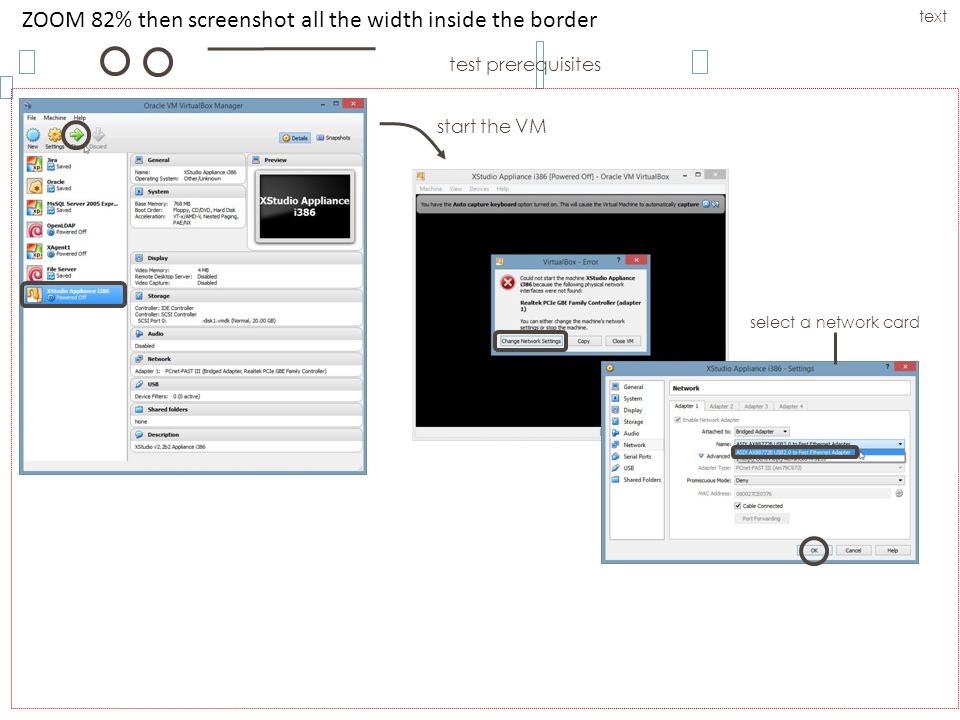Click the Shared folders section icon
The image size is (960, 720).
pyautogui.click(x=139, y=410)
